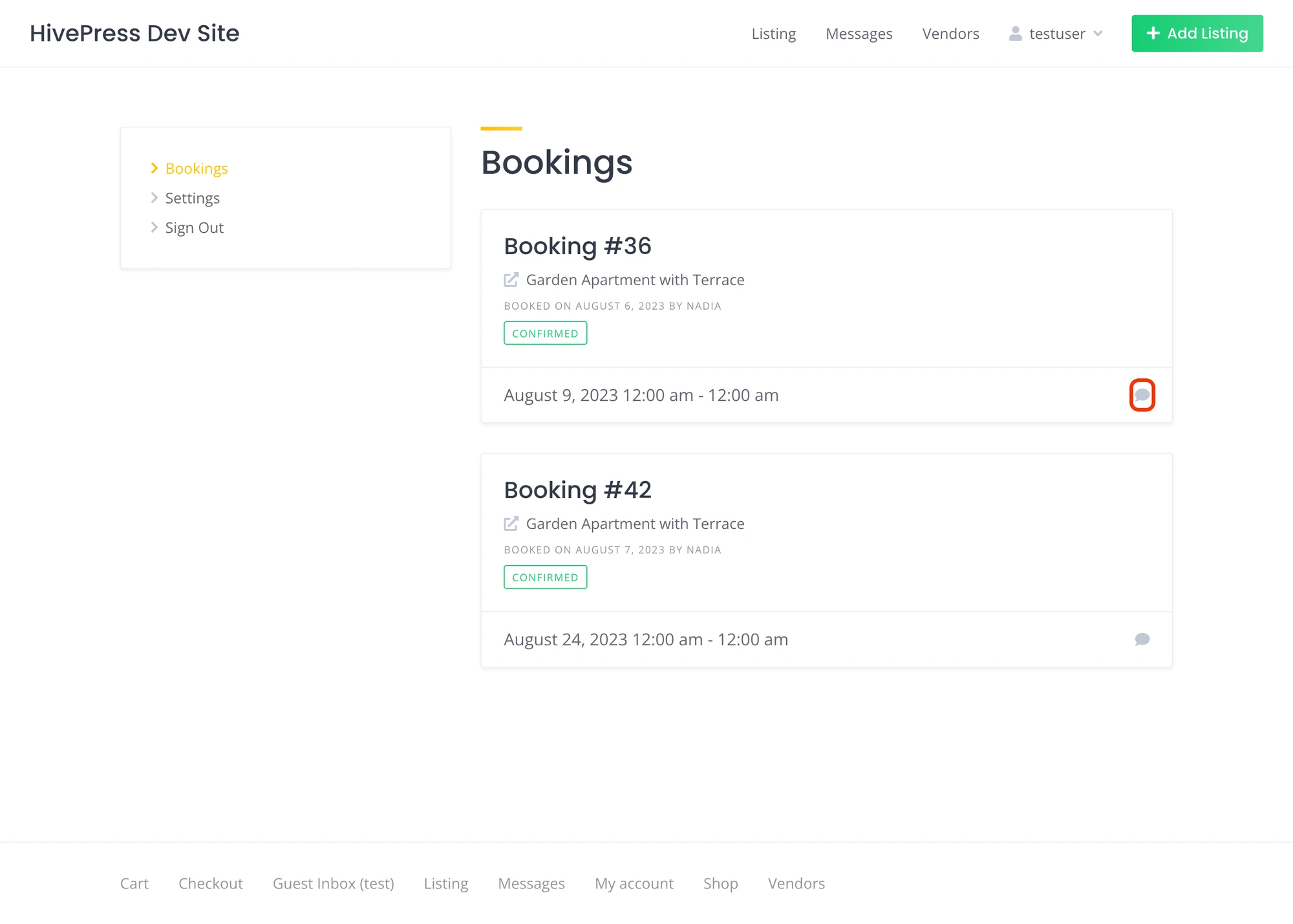
Task: Click 'Booked on August 7, 2023 by Nadia'
Action: click(x=613, y=550)
